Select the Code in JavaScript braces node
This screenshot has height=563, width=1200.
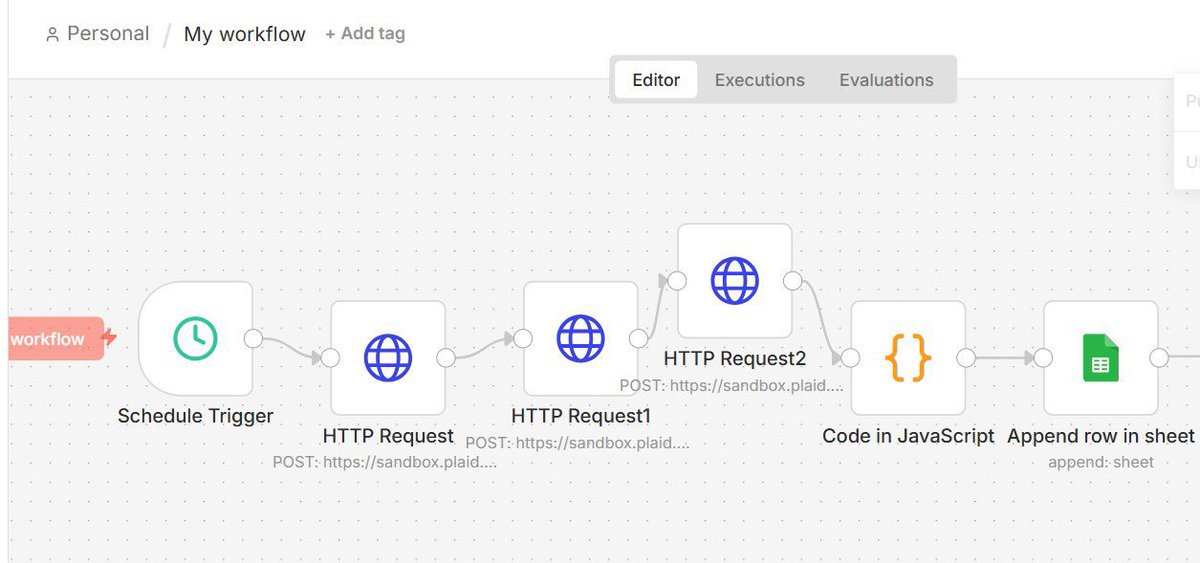tap(908, 357)
